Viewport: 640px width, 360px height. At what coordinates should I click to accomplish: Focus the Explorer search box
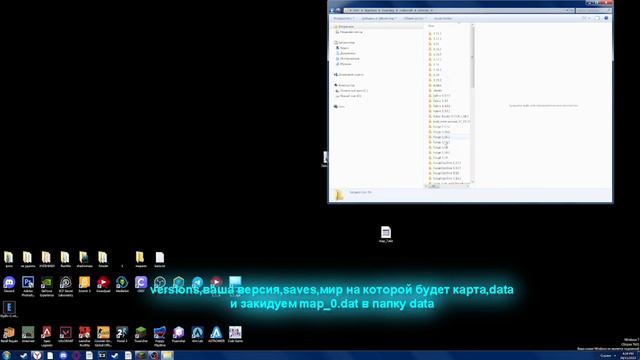coord(593,10)
